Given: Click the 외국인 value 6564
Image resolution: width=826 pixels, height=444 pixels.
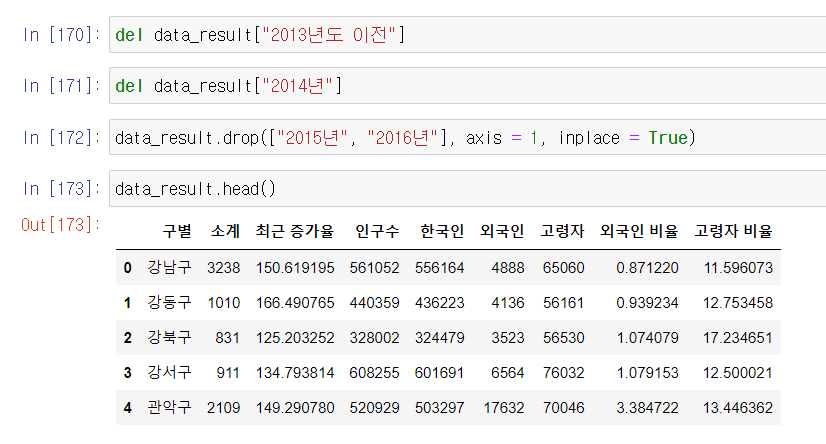Looking at the screenshot, I should point(508,373).
